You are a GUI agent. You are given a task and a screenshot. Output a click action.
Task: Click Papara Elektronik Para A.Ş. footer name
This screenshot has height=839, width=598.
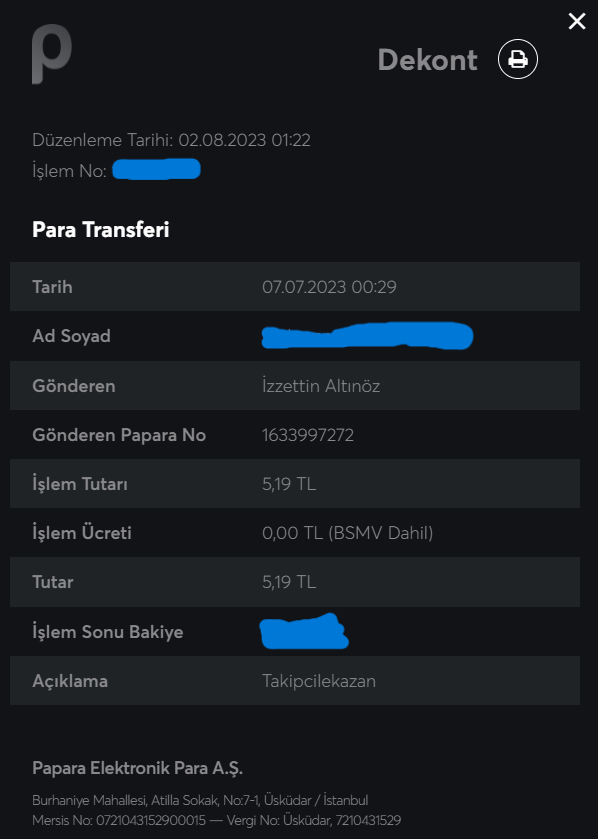tap(137, 768)
